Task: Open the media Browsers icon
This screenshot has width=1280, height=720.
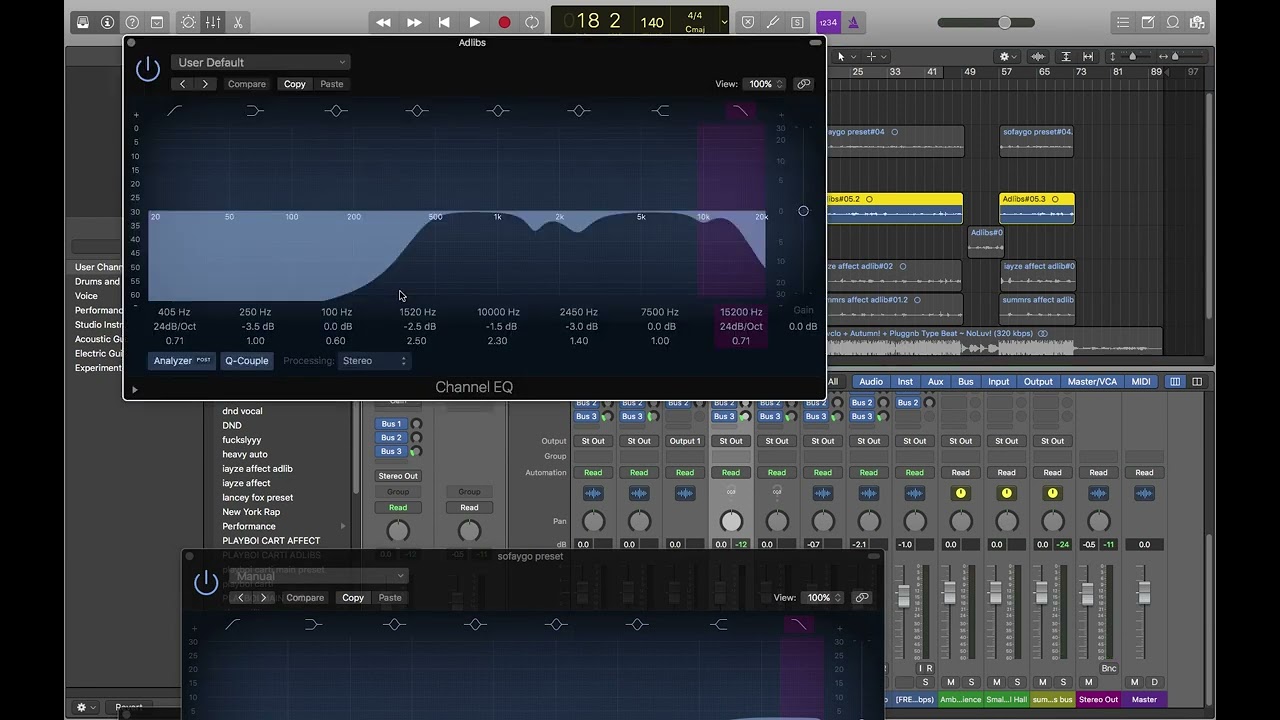Action: 1198,22
